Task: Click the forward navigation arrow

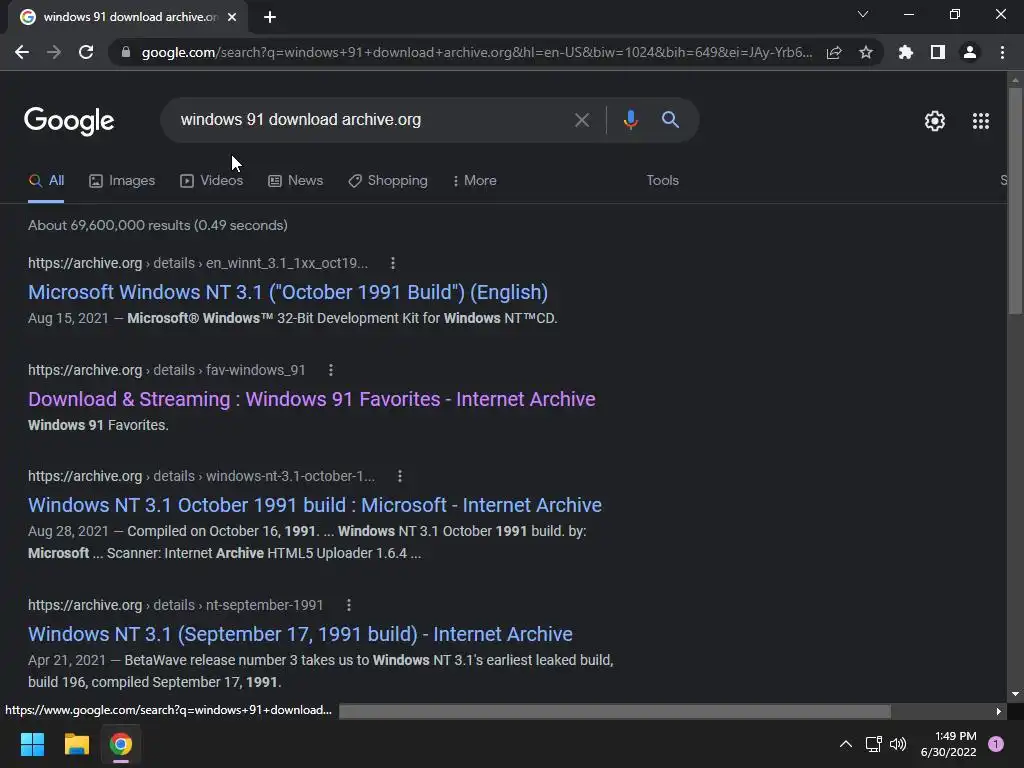Action: pyautogui.click(x=54, y=52)
